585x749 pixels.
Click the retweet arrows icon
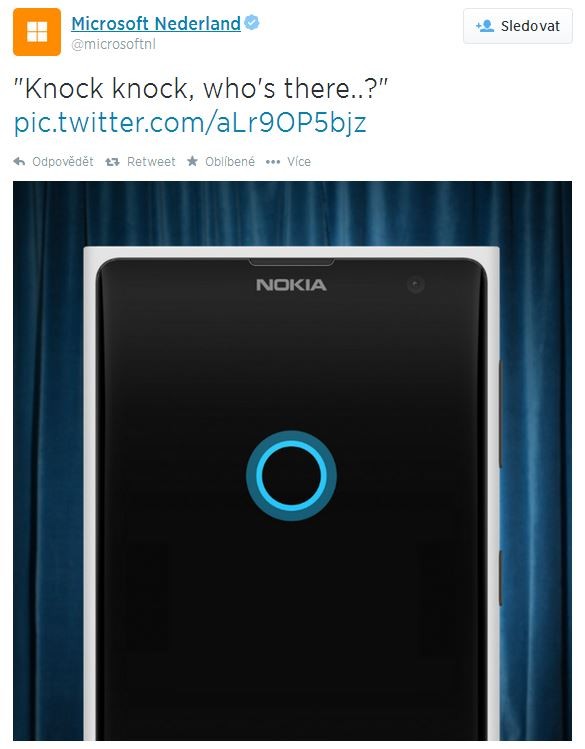[112, 162]
